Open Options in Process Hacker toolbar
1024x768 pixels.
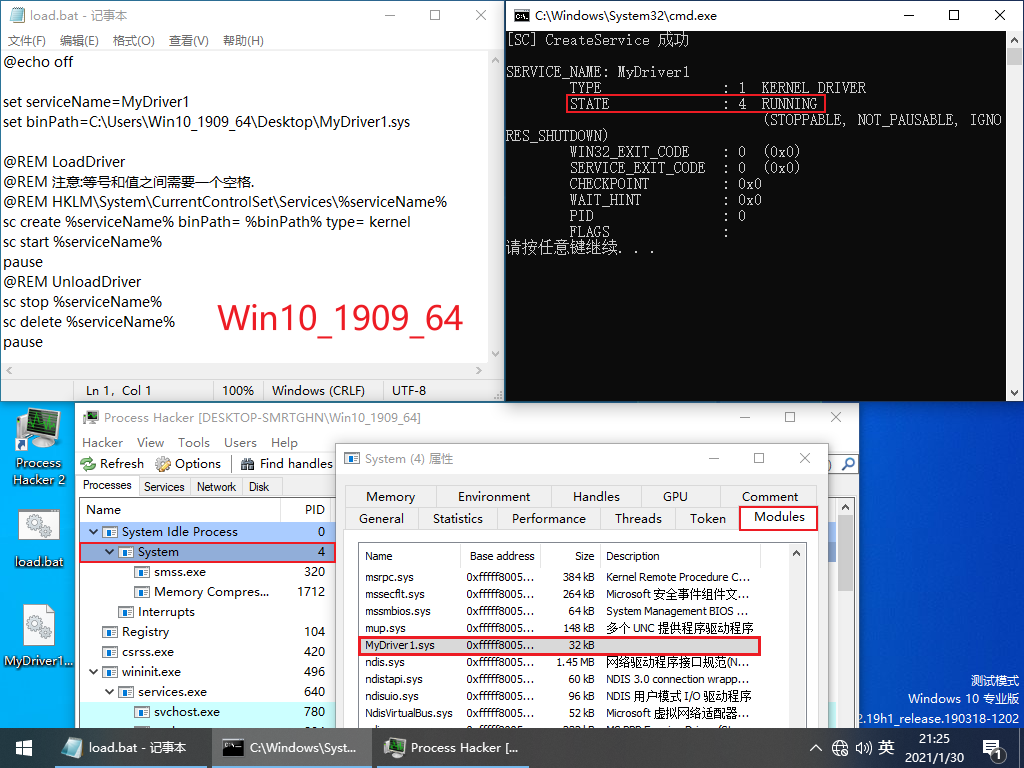click(x=188, y=464)
